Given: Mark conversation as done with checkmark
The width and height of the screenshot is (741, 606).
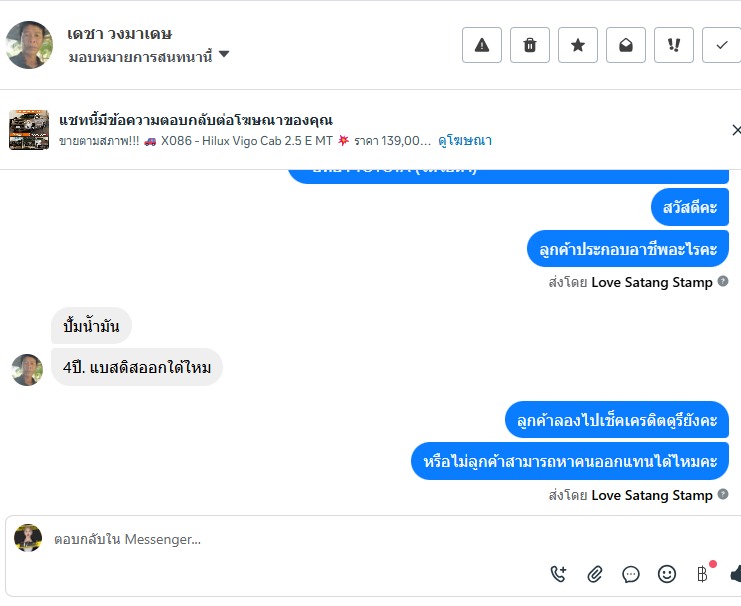Looking at the screenshot, I should click(721, 45).
